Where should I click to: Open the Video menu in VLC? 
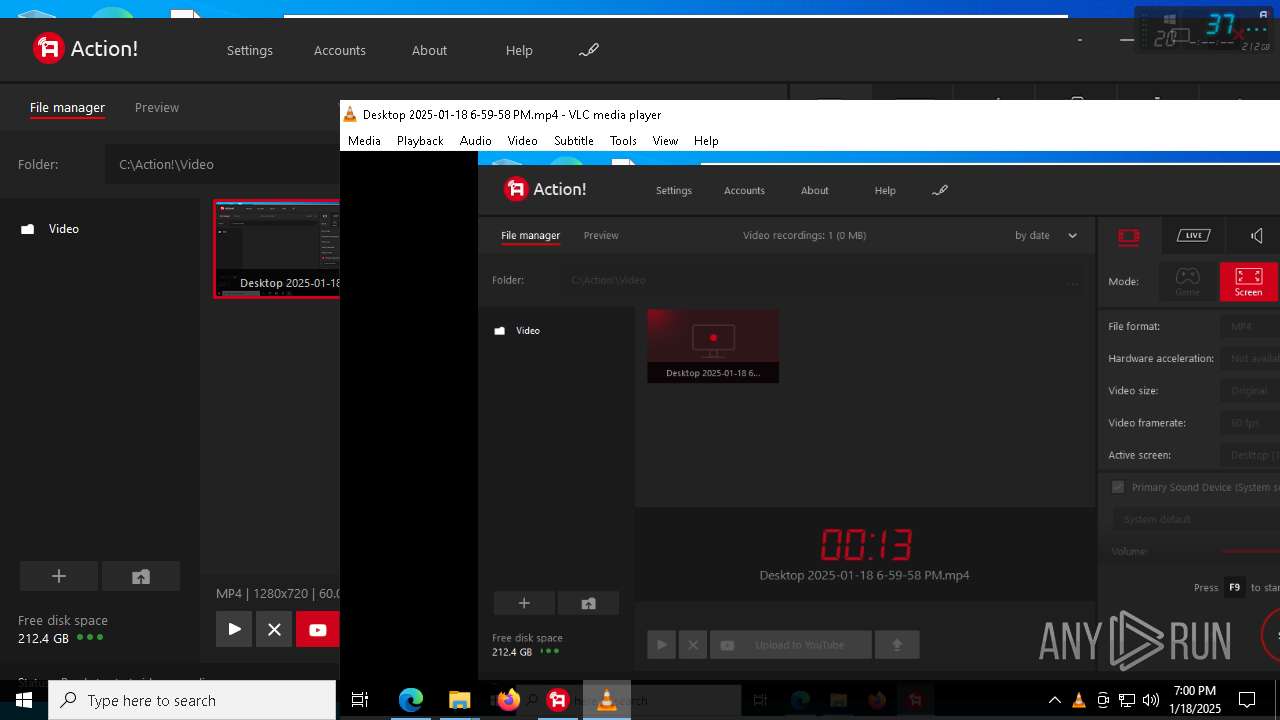[522, 141]
